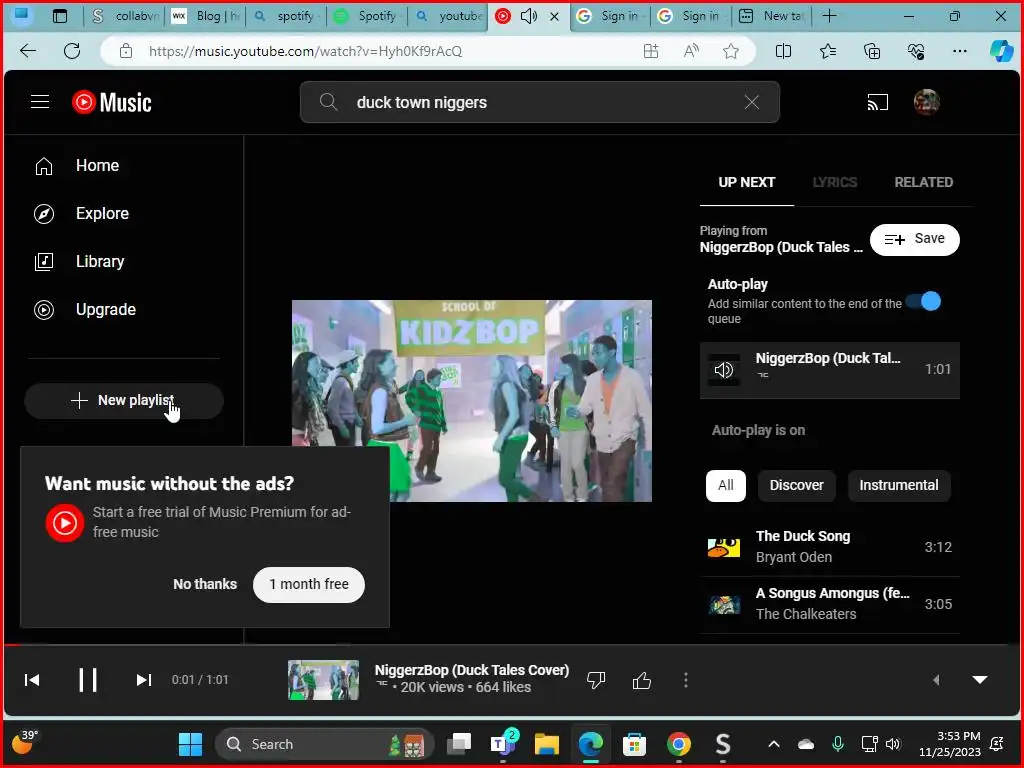Switch to the LYRICS tab
The width and height of the screenshot is (1024, 768).
835,182
